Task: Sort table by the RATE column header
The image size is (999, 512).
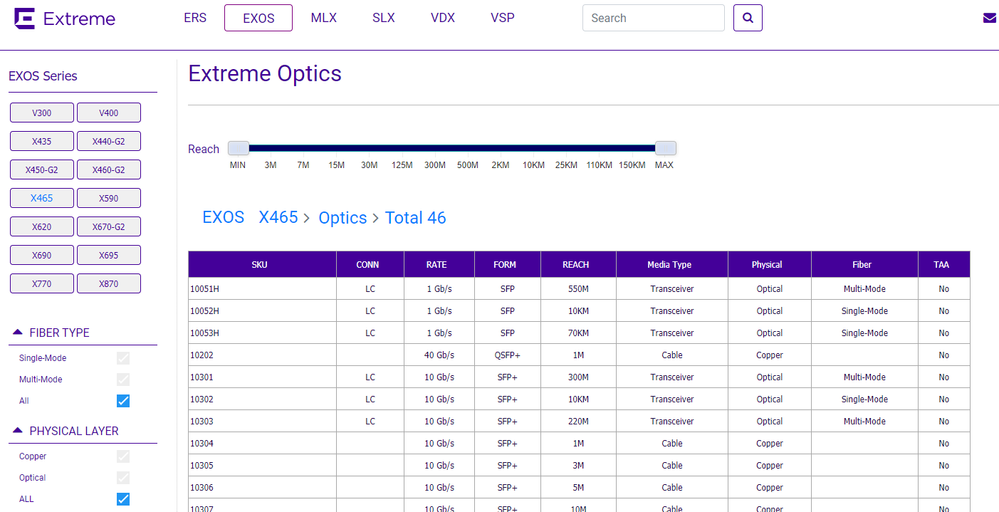Action: [x=436, y=265]
